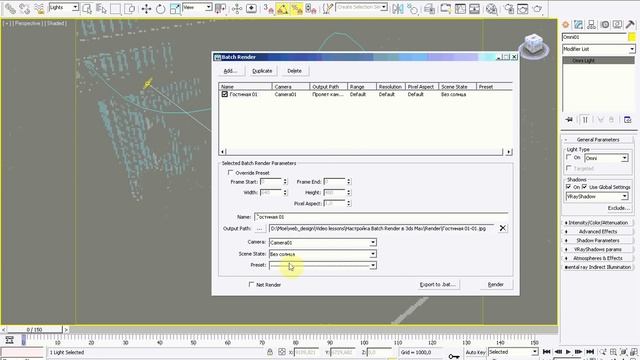
Task: Open the Material Editor icon
Action: point(492,9)
